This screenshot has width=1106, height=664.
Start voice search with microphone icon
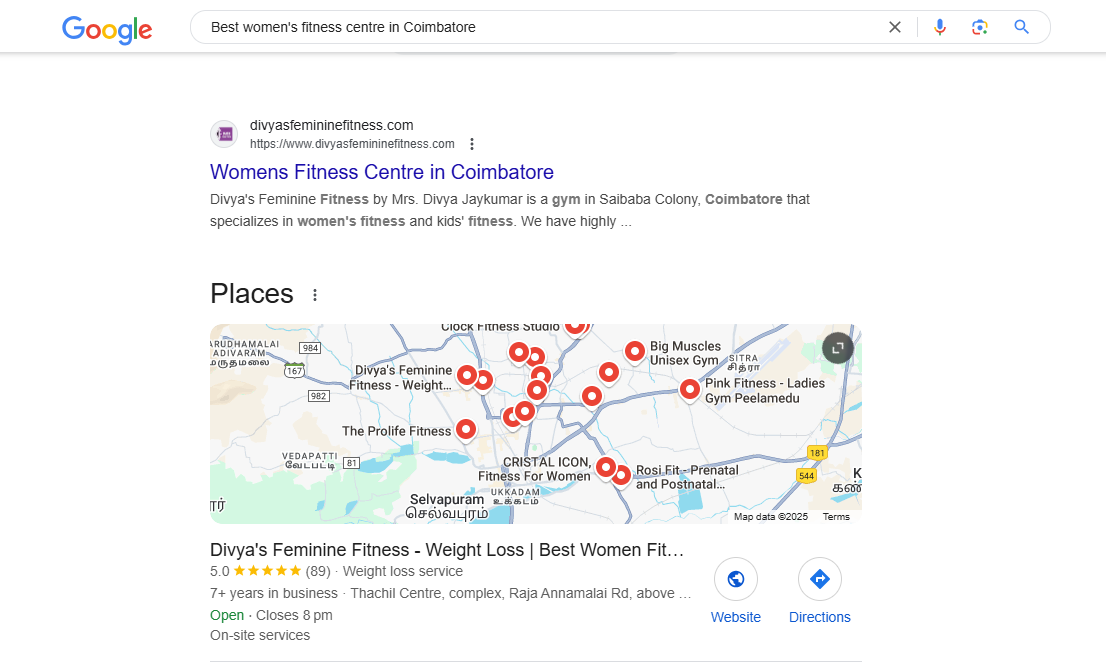point(939,27)
